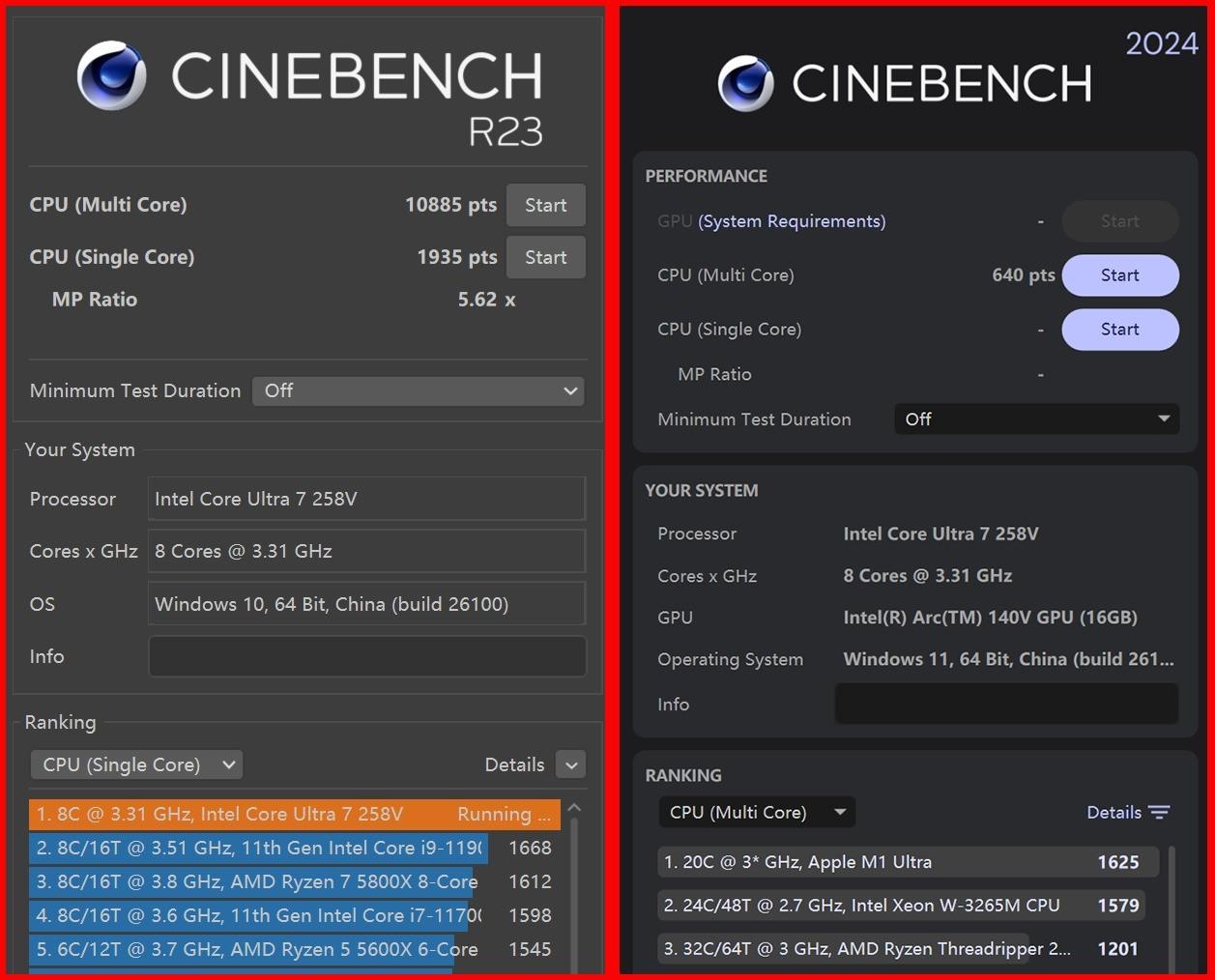
Task: Click the Intel(R) Arc(TM) 140V GPU text
Action: click(x=990, y=617)
